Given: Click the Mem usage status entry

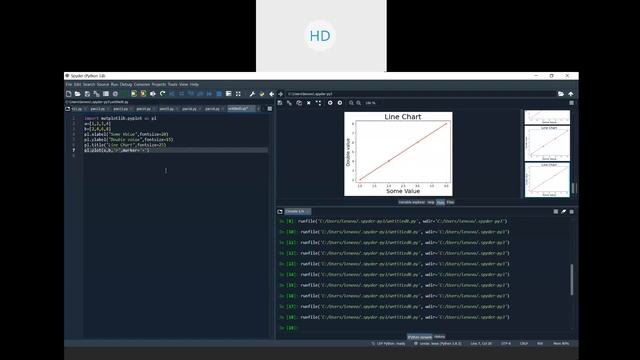Looking at the screenshot, I should point(561,344).
